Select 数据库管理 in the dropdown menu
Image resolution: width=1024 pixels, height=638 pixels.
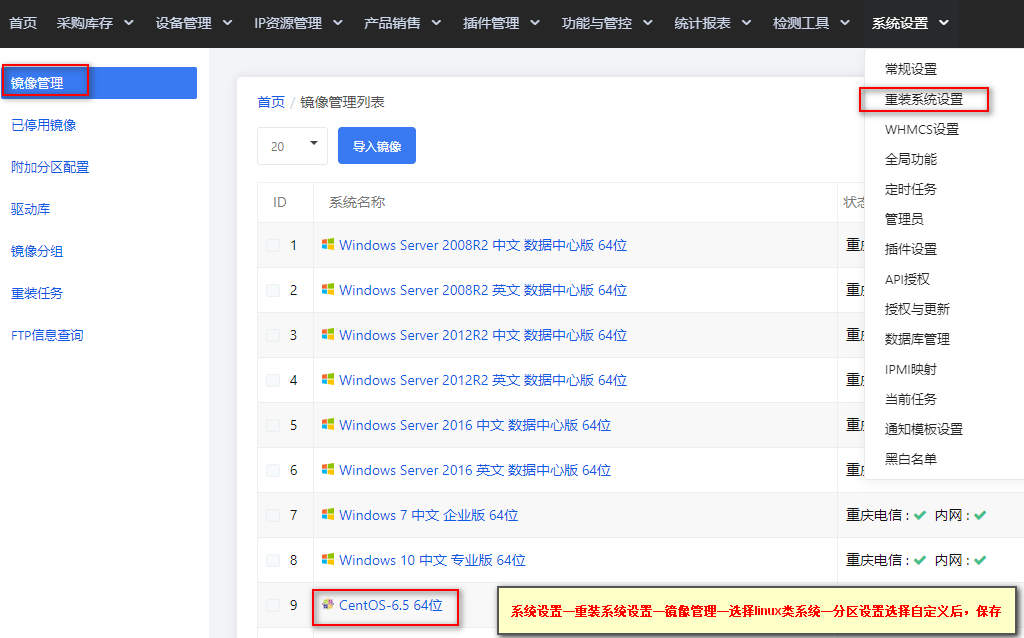tap(917, 339)
